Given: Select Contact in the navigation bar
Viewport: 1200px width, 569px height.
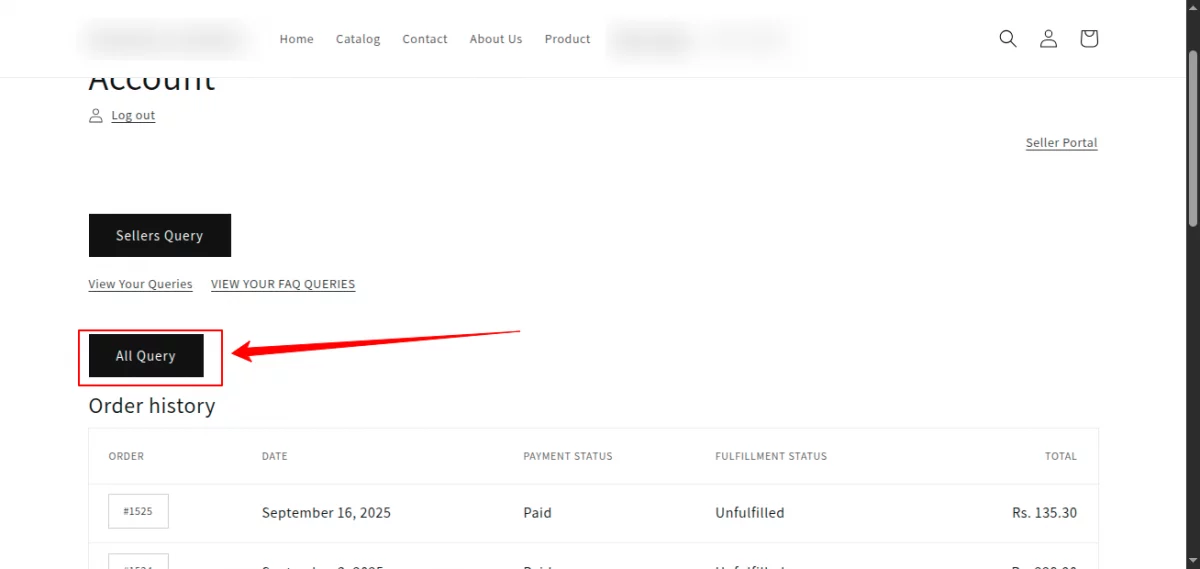Looking at the screenshot, I should pyautogui.click(x=425, y=39).
